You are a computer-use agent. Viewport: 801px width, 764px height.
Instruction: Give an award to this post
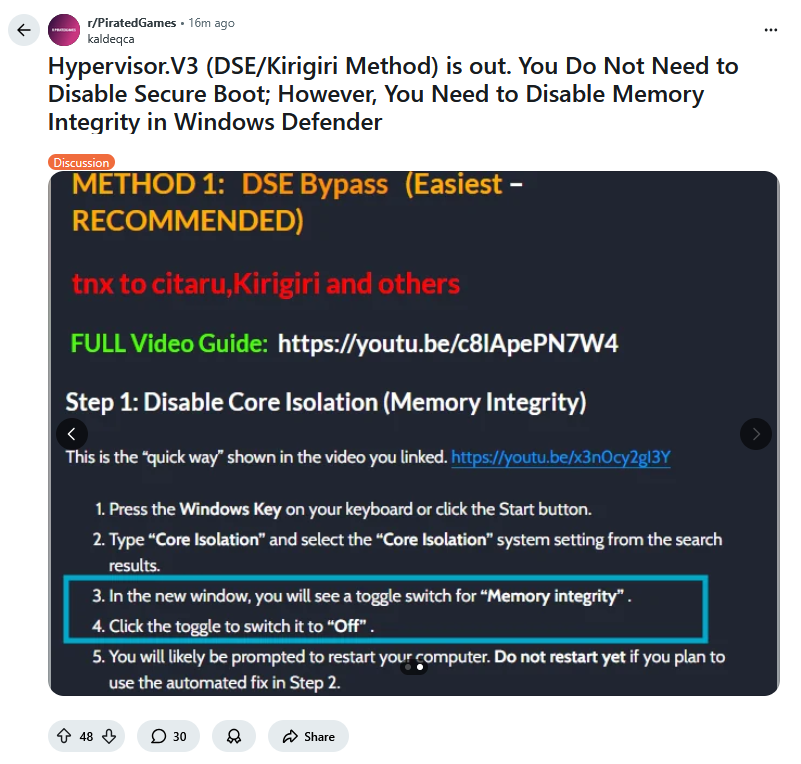(234, 736)
